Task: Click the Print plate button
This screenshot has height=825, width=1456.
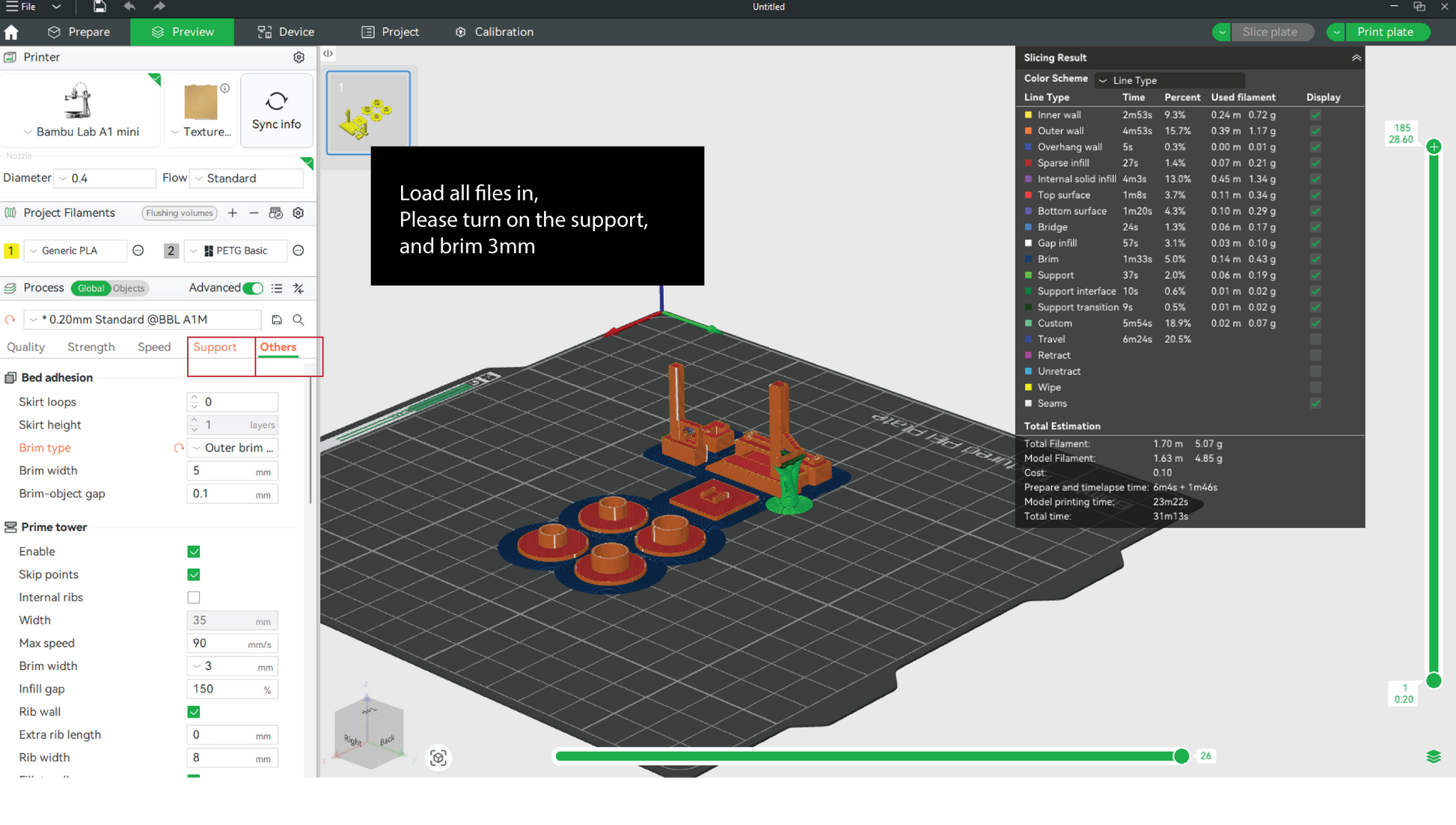Action: coord(1385,32)
